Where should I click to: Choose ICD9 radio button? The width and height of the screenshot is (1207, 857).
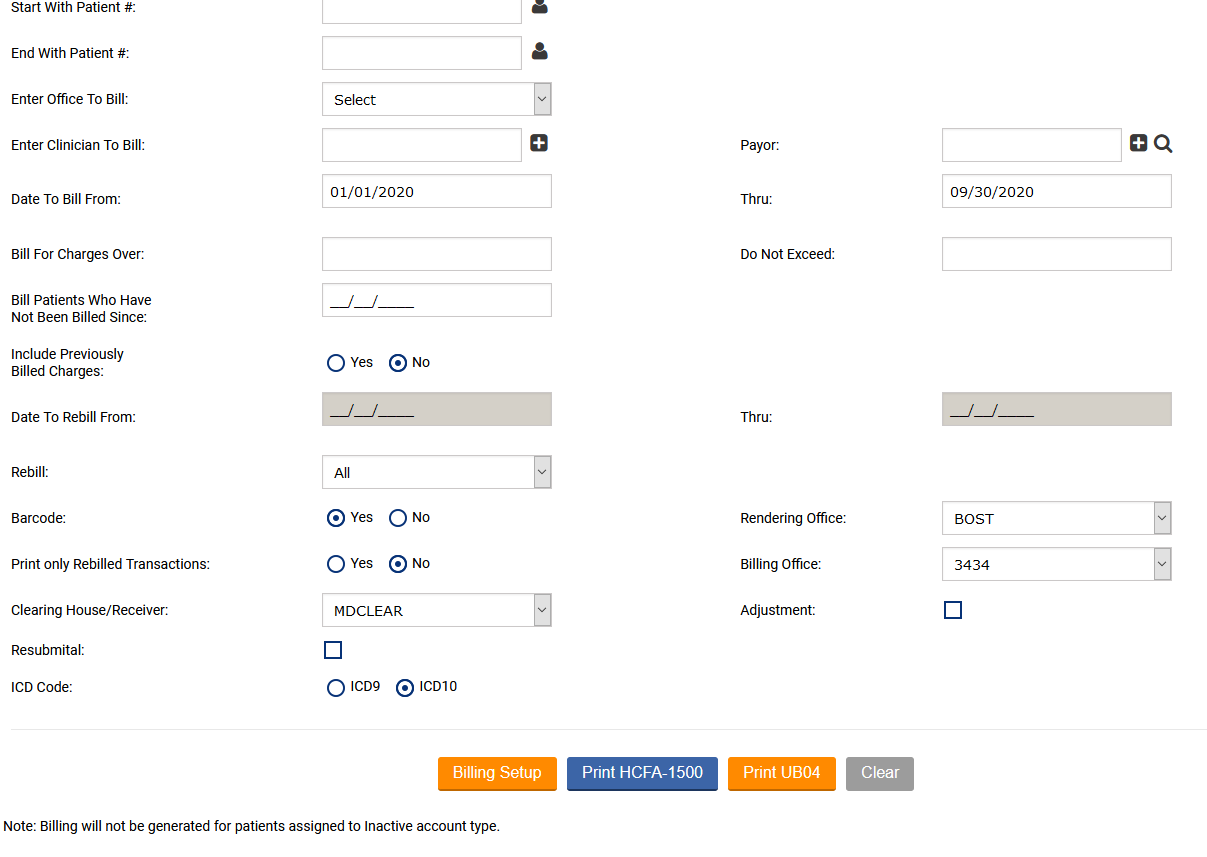click(x=336, y=688)
